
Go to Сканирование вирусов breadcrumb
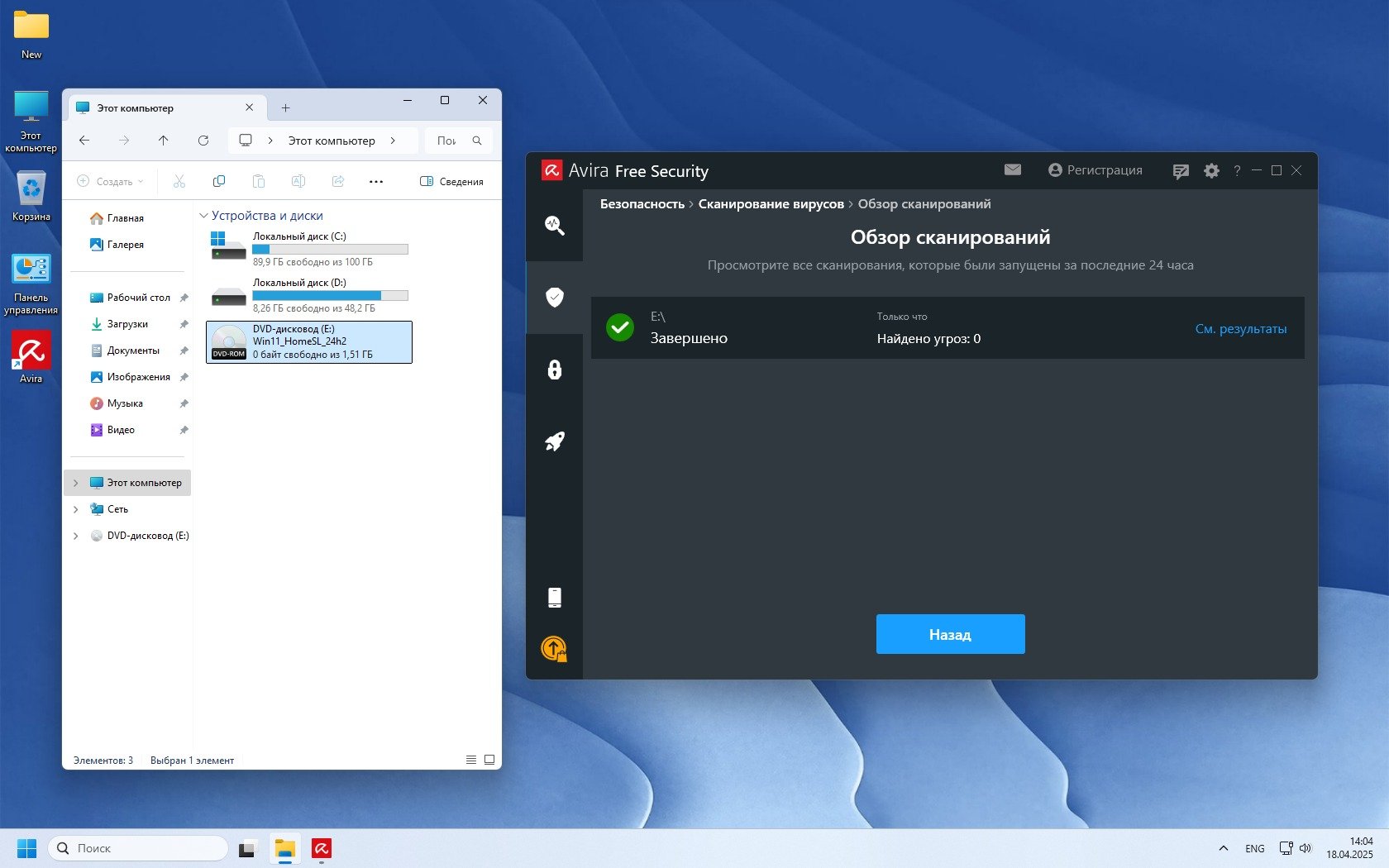[x=771, y=204]
